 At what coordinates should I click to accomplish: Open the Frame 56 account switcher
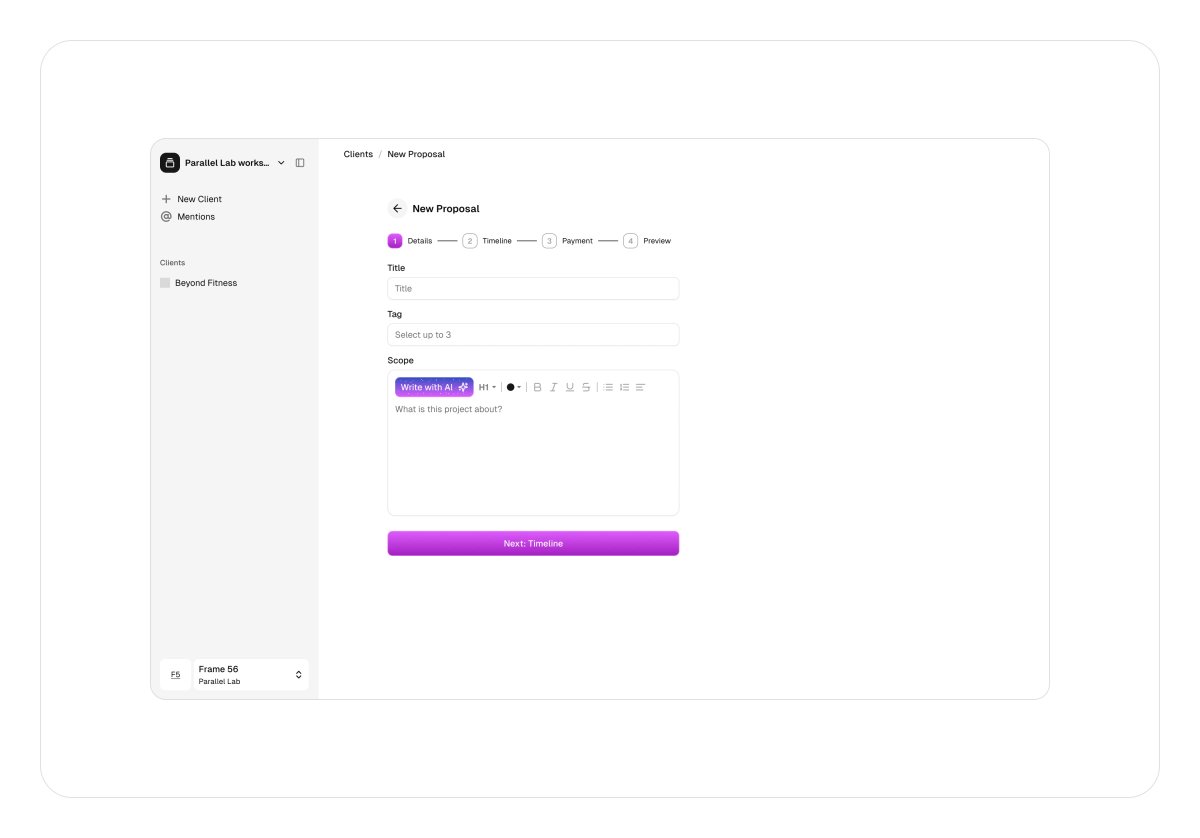tap(251, 675)
